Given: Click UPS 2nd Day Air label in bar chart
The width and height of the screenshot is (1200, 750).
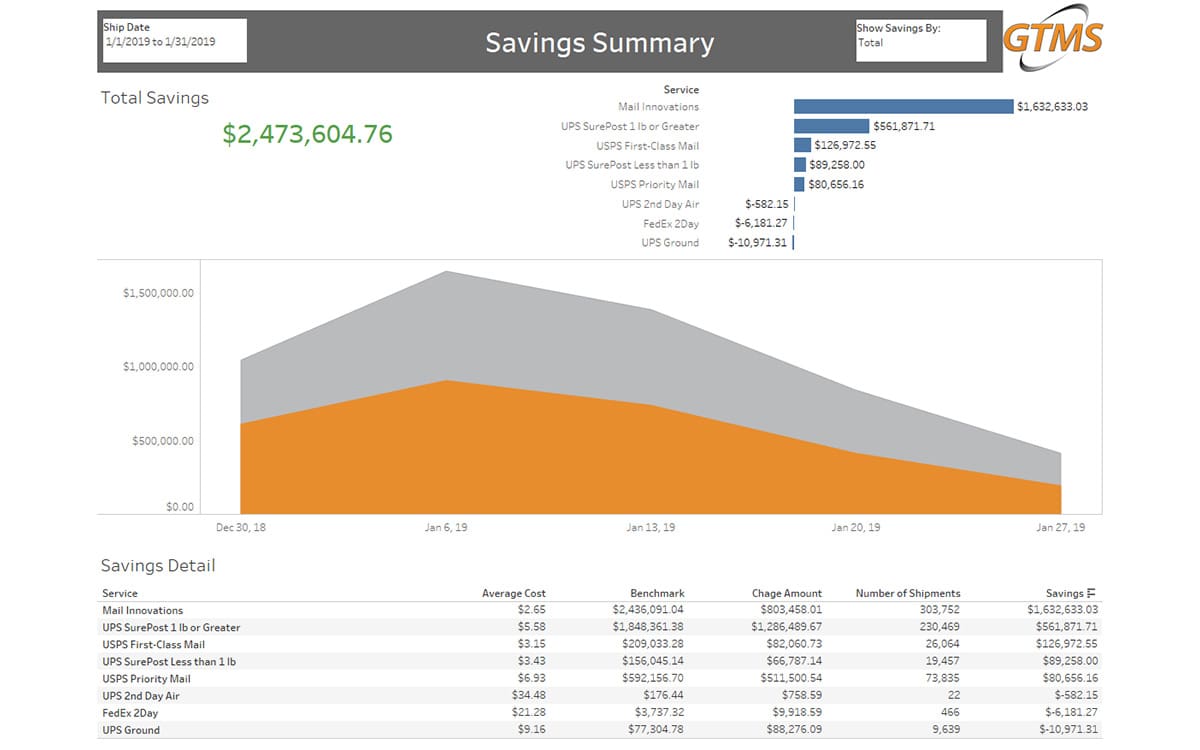Looking at the screenshot, I should (660, 204).
